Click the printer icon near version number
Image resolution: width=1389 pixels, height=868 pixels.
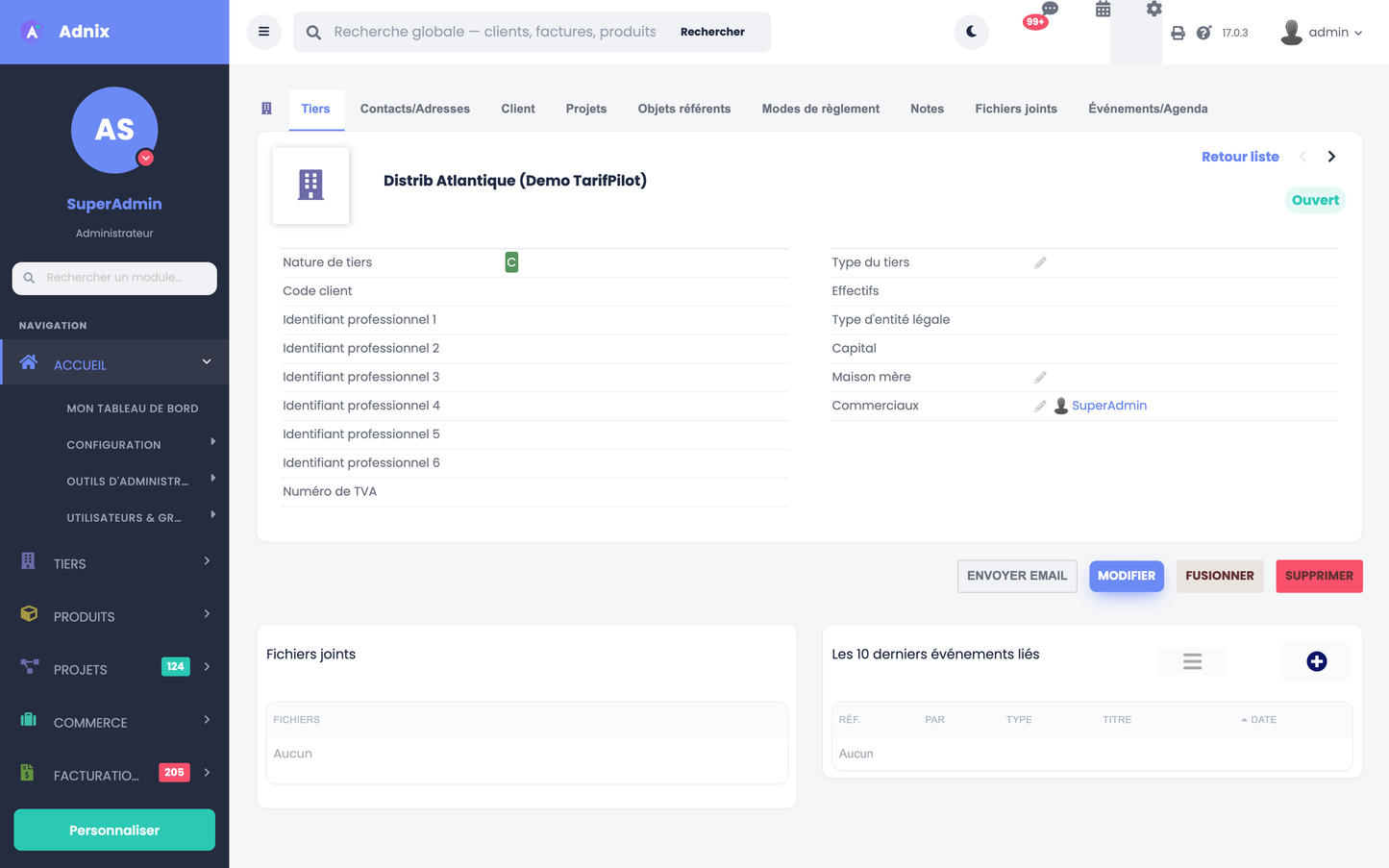(x=1178, y=33)
